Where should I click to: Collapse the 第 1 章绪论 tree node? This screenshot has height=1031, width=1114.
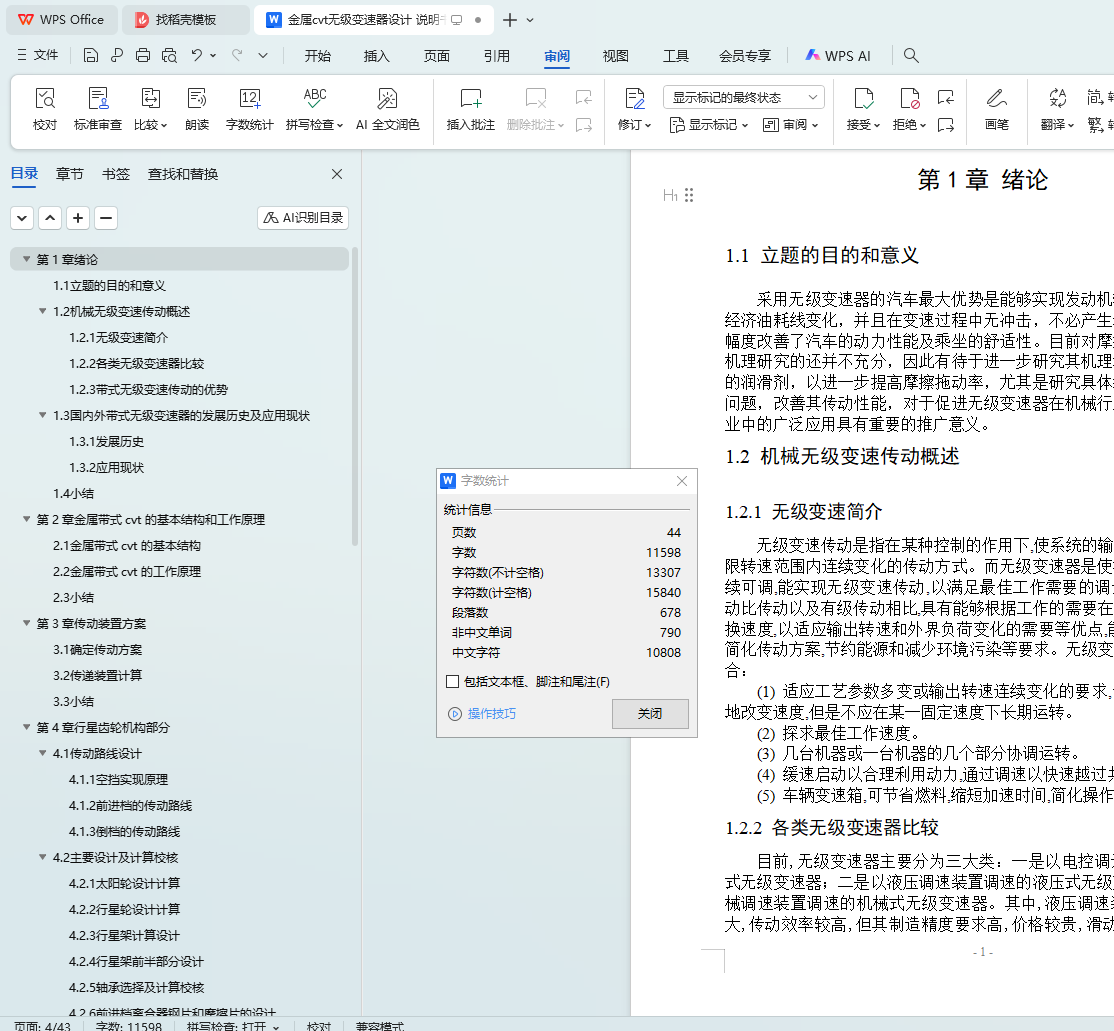[26, 259]
